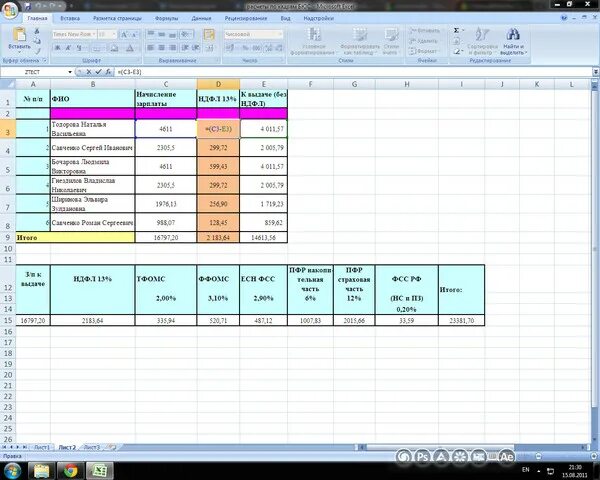The width and height of the screenshot is (600, 480).
Task: Switch to the Рецензирование tab
Action: click(x=246, y=18)
